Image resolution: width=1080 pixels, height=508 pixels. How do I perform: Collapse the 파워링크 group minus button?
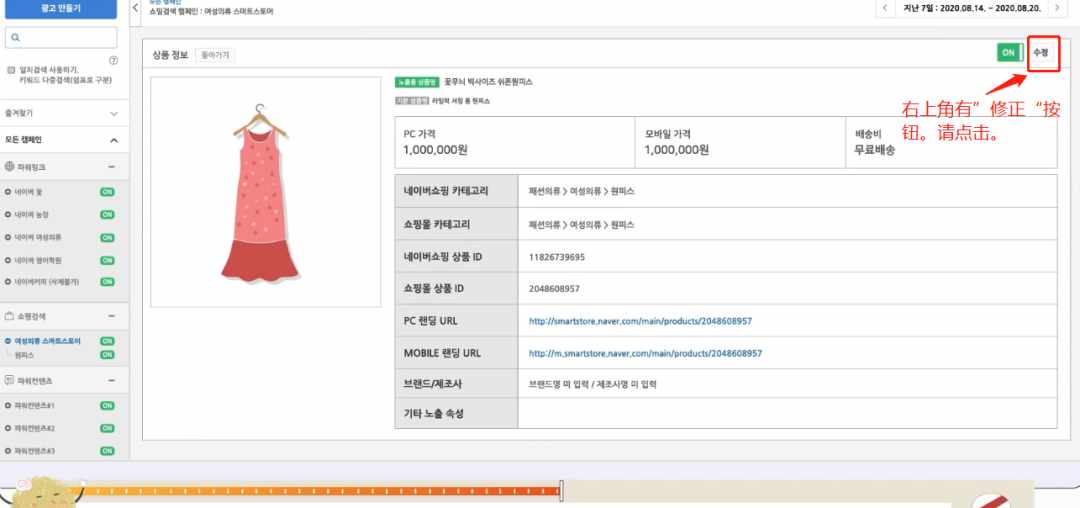(x=112, y=167)
